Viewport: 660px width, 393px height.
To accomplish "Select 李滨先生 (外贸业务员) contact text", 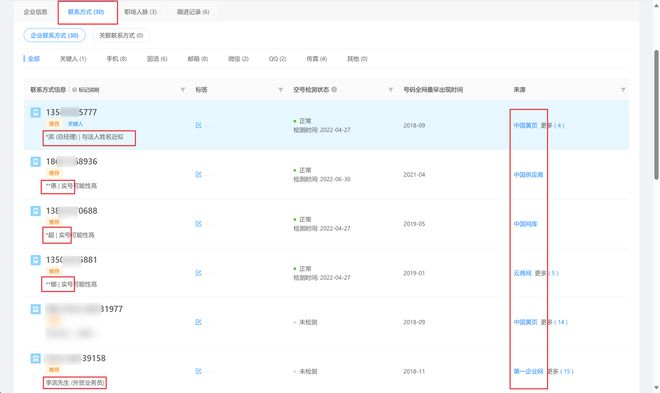I will pyautogui.click(x=75, y=383).
